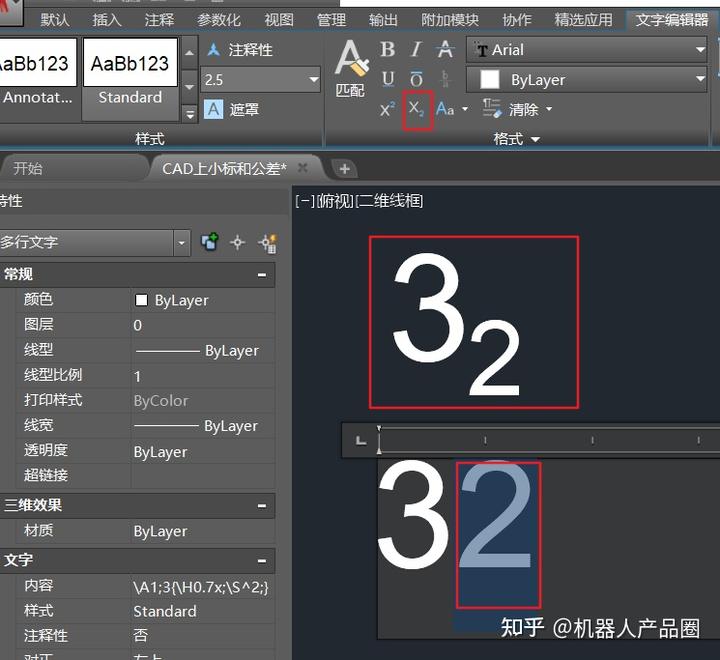Screen dimensions: 720x660
Task: Click the 线型比例 value 1
Action: 202,376
